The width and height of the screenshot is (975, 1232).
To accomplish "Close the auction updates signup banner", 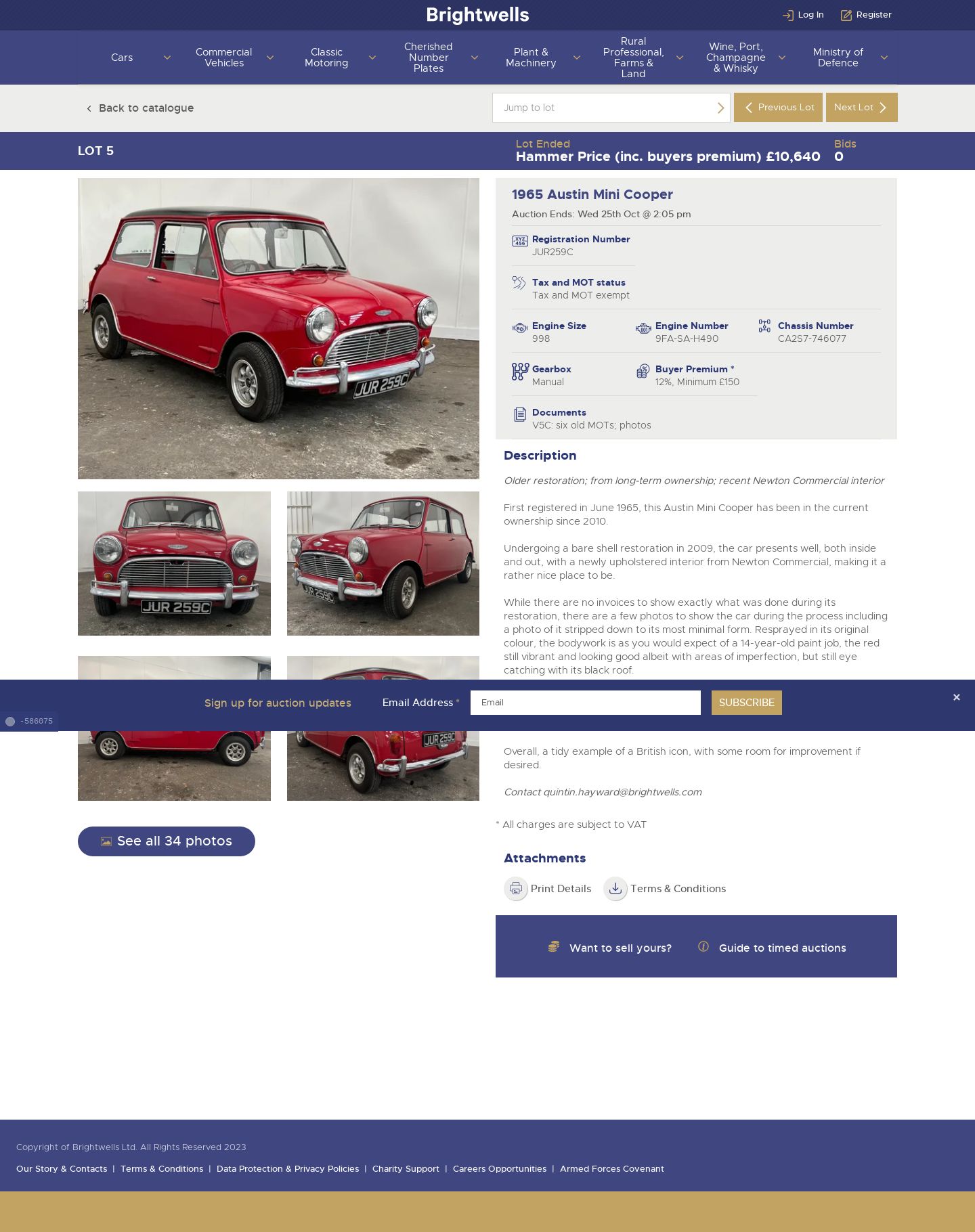I will point(956,697).
